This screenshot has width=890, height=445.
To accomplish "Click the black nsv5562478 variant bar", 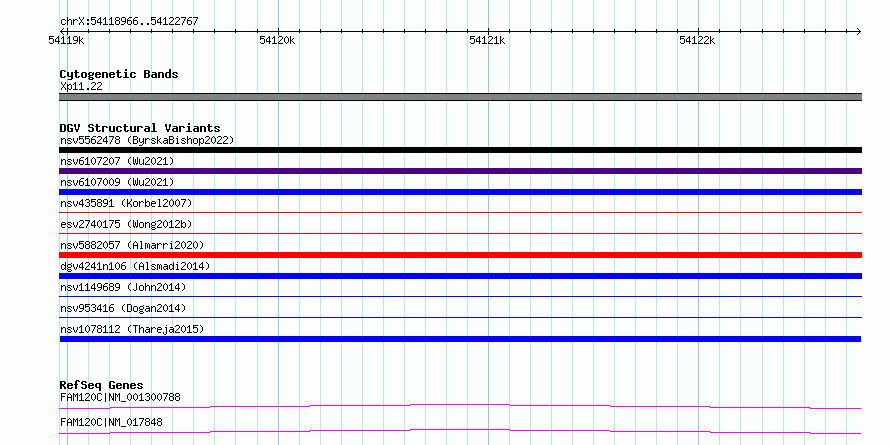I will 460,150.
